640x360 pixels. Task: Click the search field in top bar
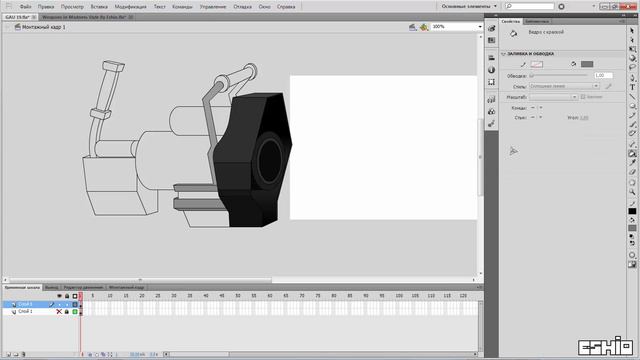pyautogui.click(x=529, y=6)
